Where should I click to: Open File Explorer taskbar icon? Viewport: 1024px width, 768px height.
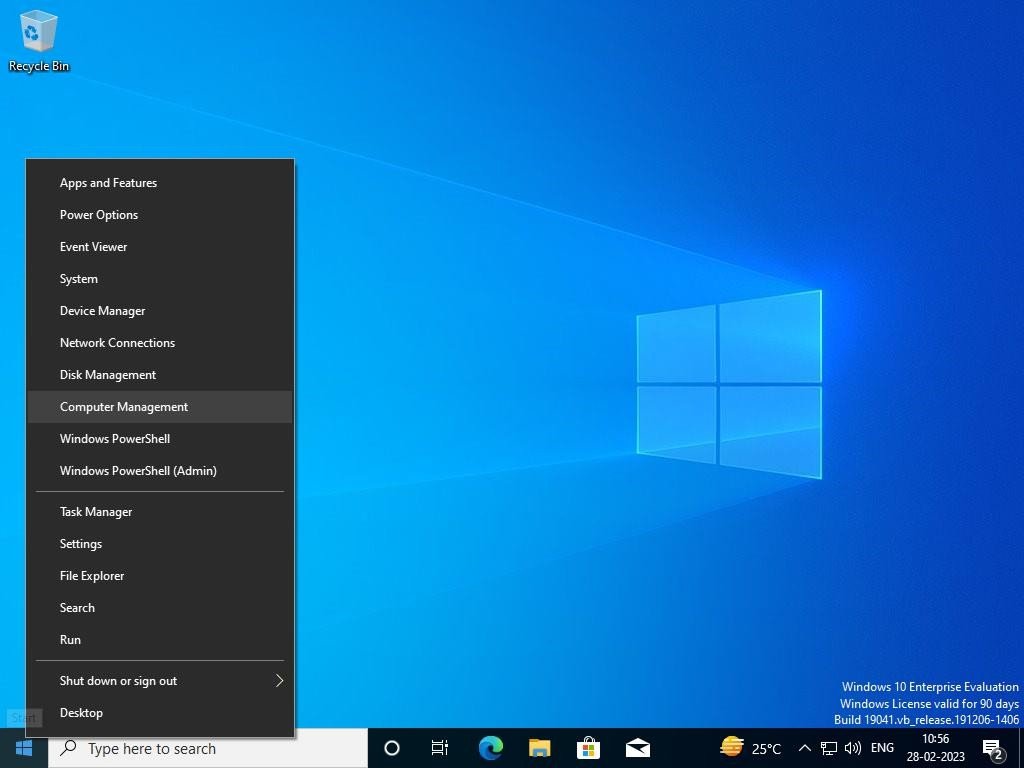[x=539, y=748]
